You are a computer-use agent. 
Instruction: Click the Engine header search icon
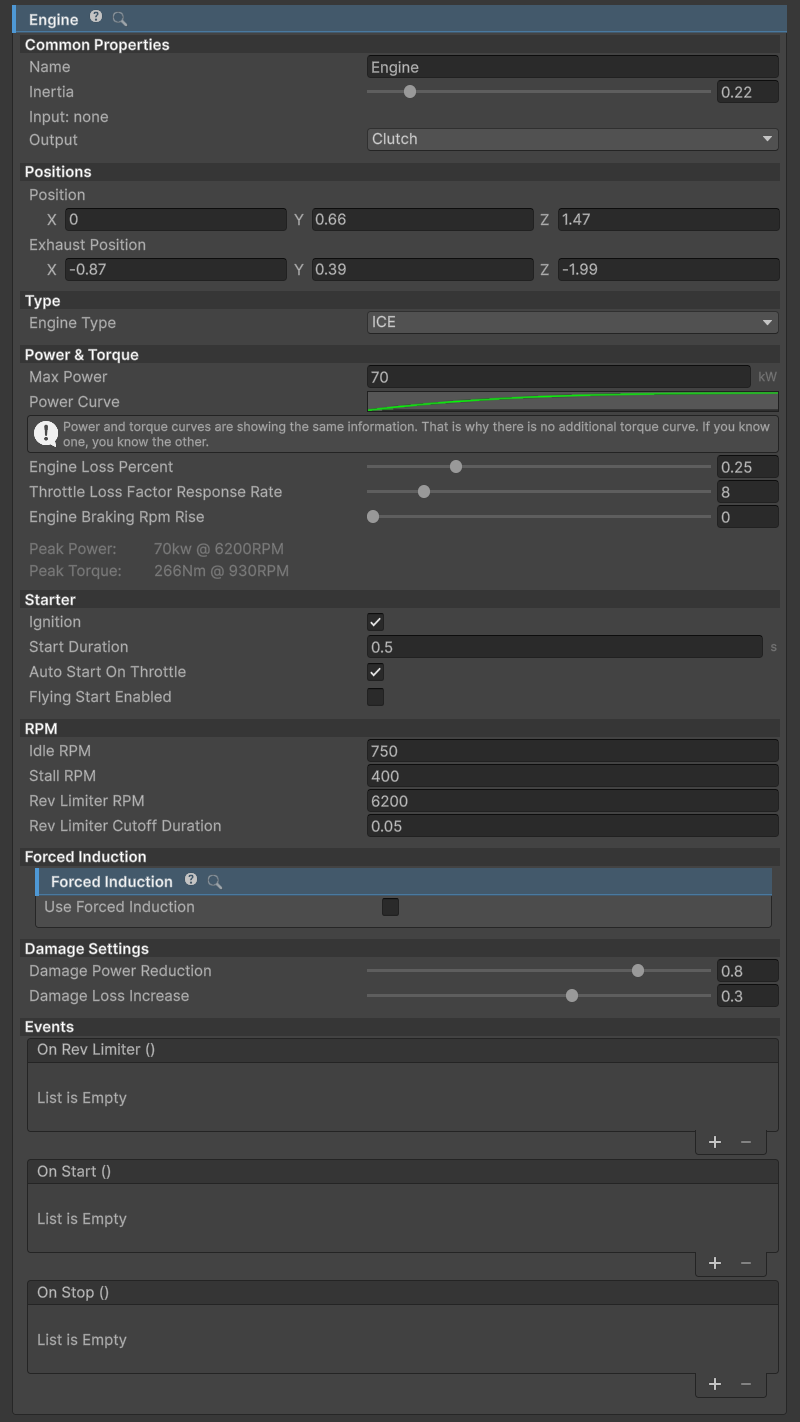coord(120,19)
